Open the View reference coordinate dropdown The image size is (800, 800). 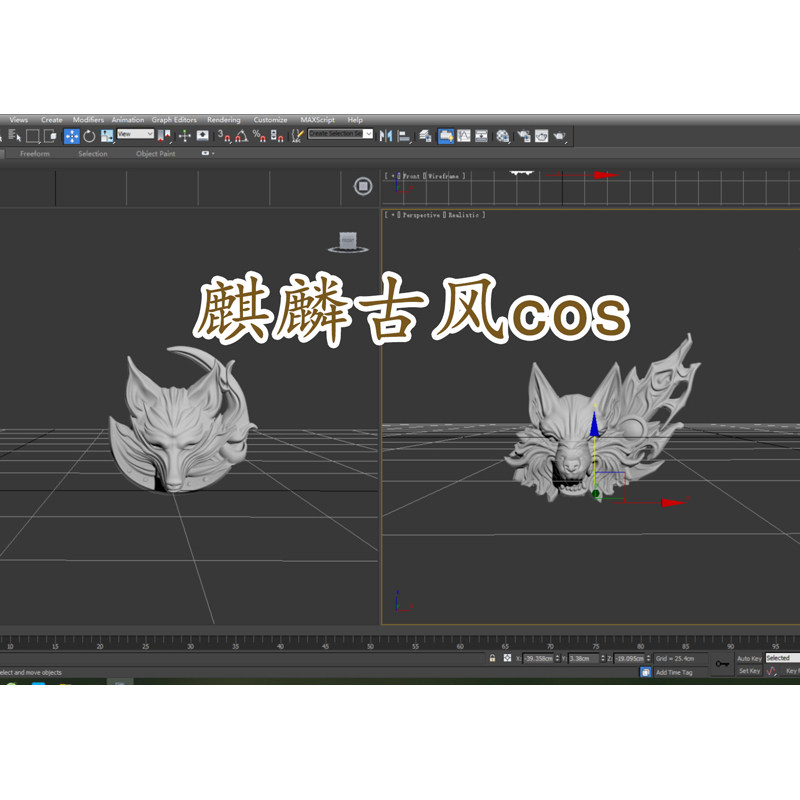coord(135,134)
